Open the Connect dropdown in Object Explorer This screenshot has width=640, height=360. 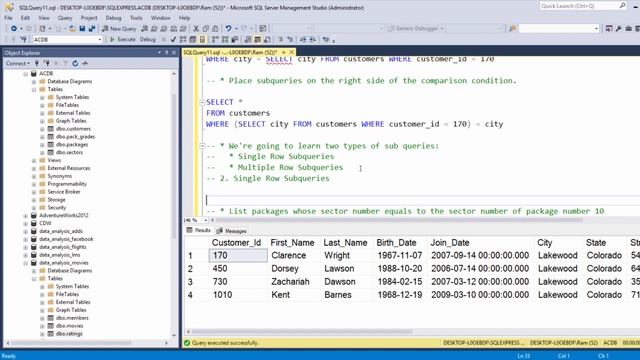[18, 63]
